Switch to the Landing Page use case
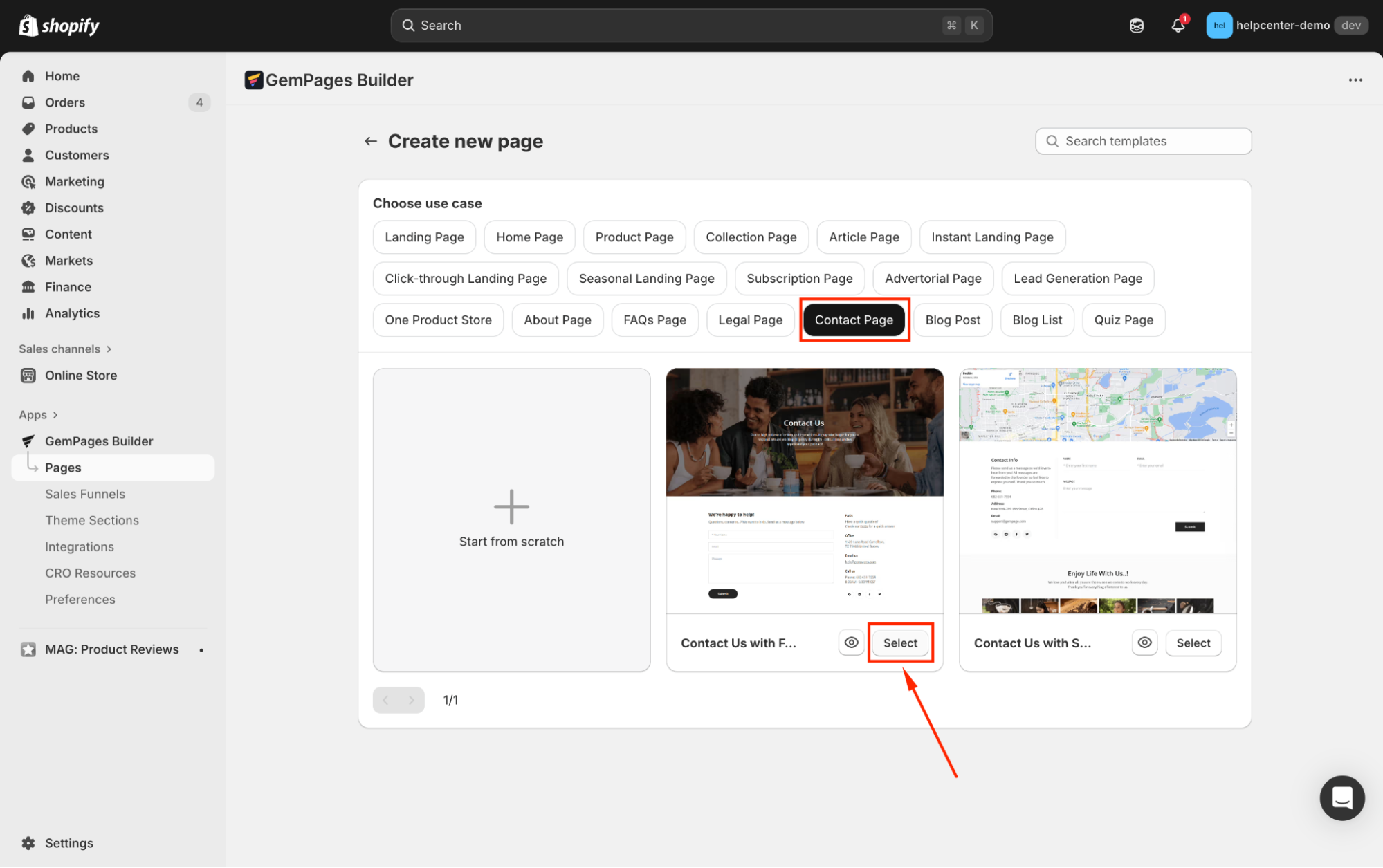 [x=424, y=237]
